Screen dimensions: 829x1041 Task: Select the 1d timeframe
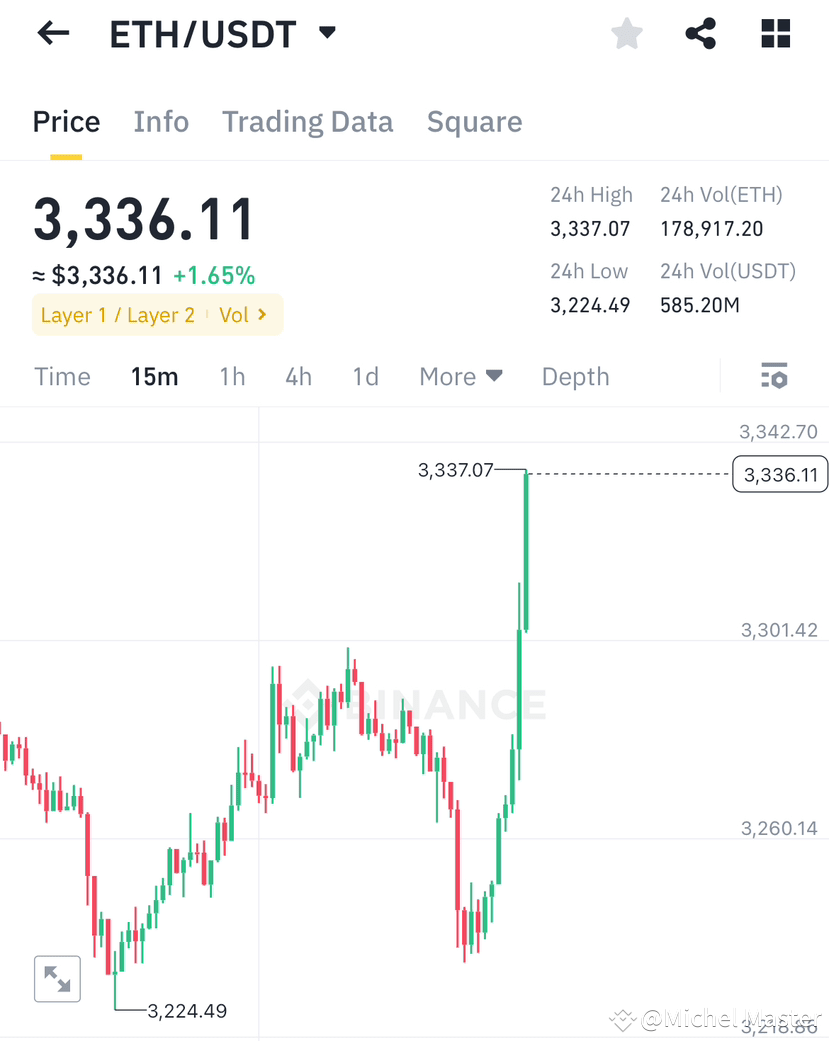click(x=364, y=377)
